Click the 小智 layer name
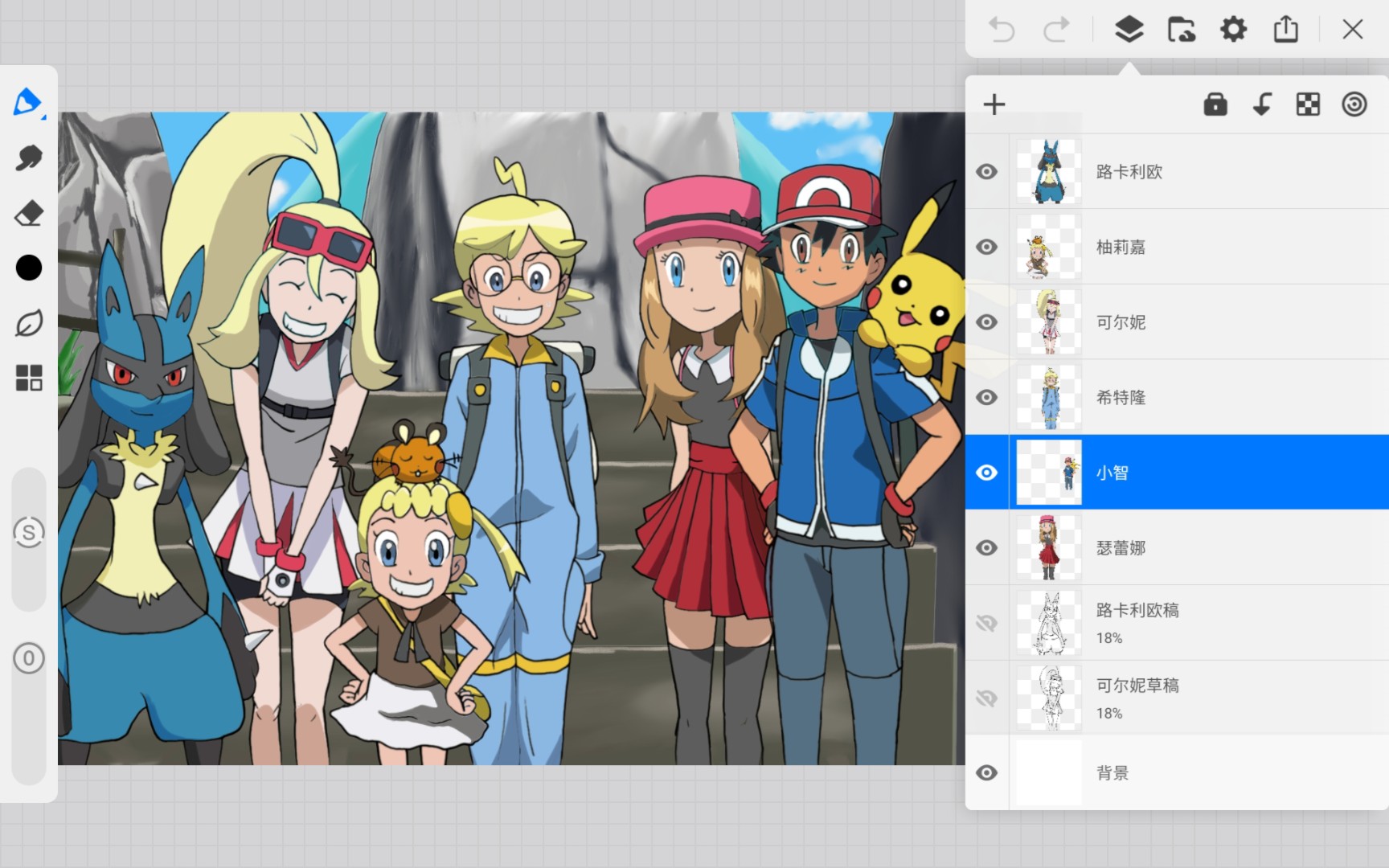This screenshot has width=1389, height=868. pos(1112,473)
